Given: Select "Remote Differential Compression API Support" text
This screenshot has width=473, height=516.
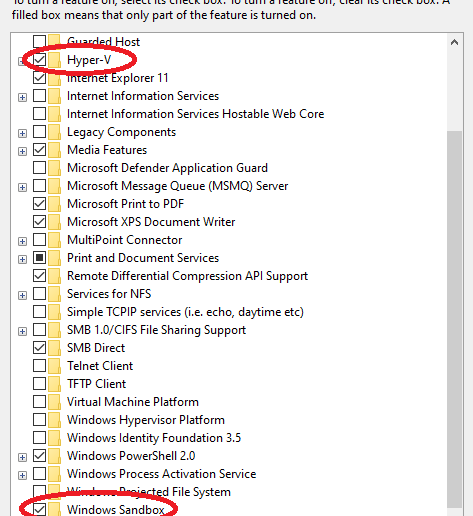Looking at the screenshot, I should [187, 276].
